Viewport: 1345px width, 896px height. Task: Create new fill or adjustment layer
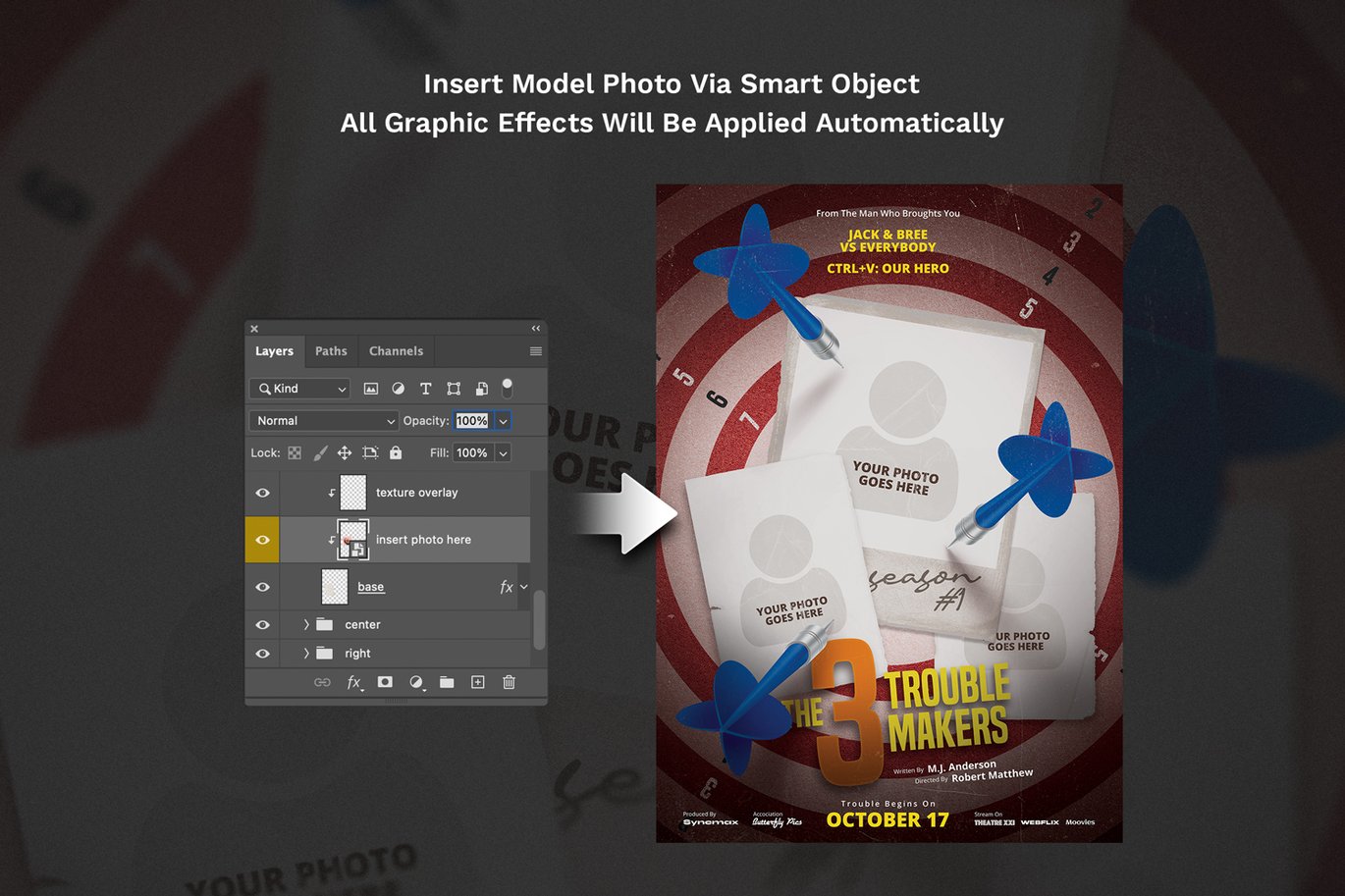point(416,682)
